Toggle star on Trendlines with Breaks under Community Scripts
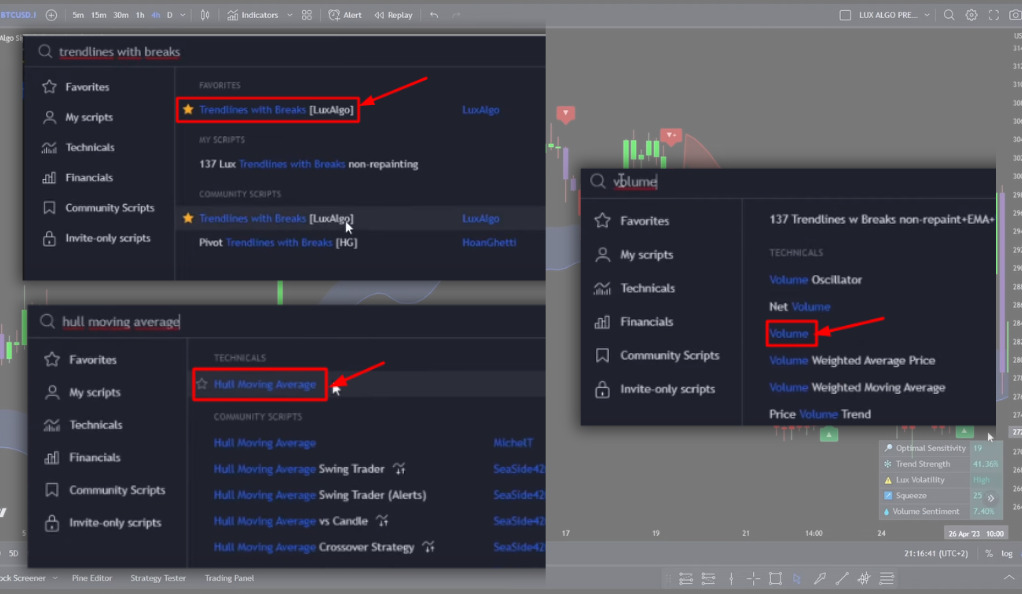Screen dimensions: 1022x594 tap(188, 218)
